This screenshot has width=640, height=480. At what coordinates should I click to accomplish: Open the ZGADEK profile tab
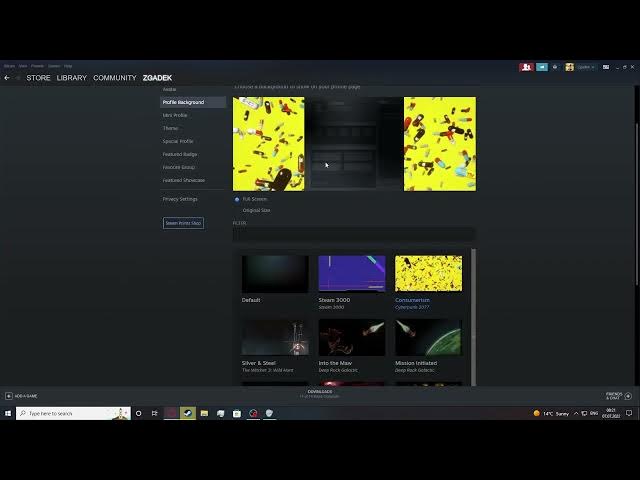pyautogui.click(x=157, y=78)
